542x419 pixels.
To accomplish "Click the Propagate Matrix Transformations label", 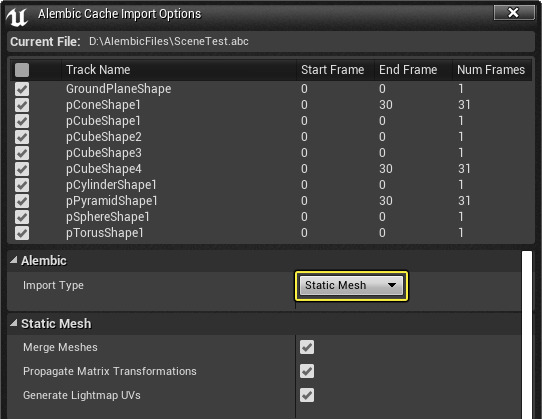I will point(110,371).
